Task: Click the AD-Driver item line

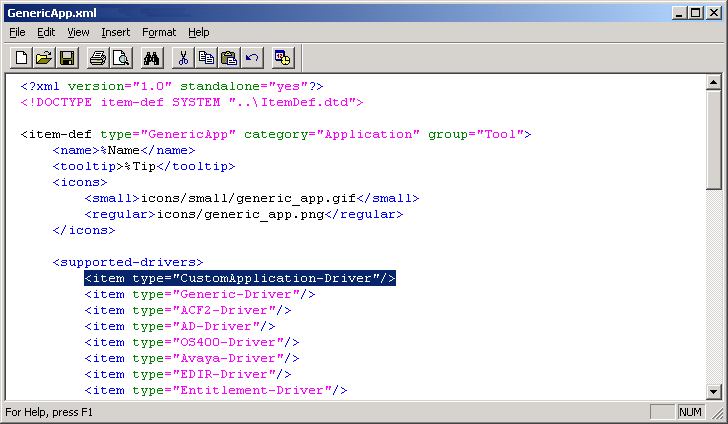Action: click(180, 326)
